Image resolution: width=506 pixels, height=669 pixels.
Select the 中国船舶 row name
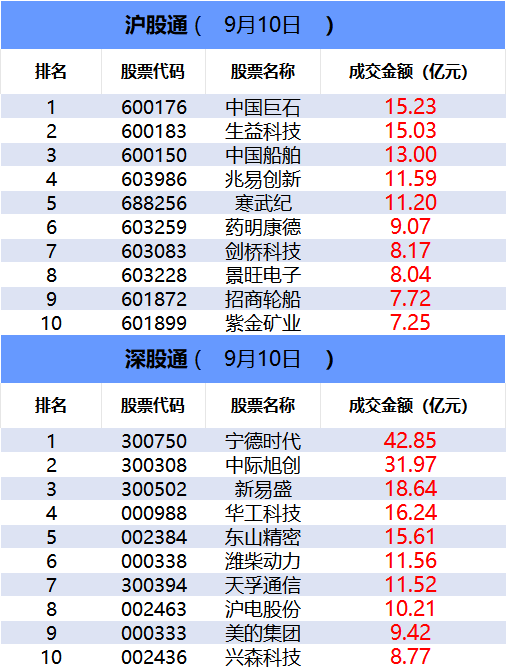click(x=263, y=155)
